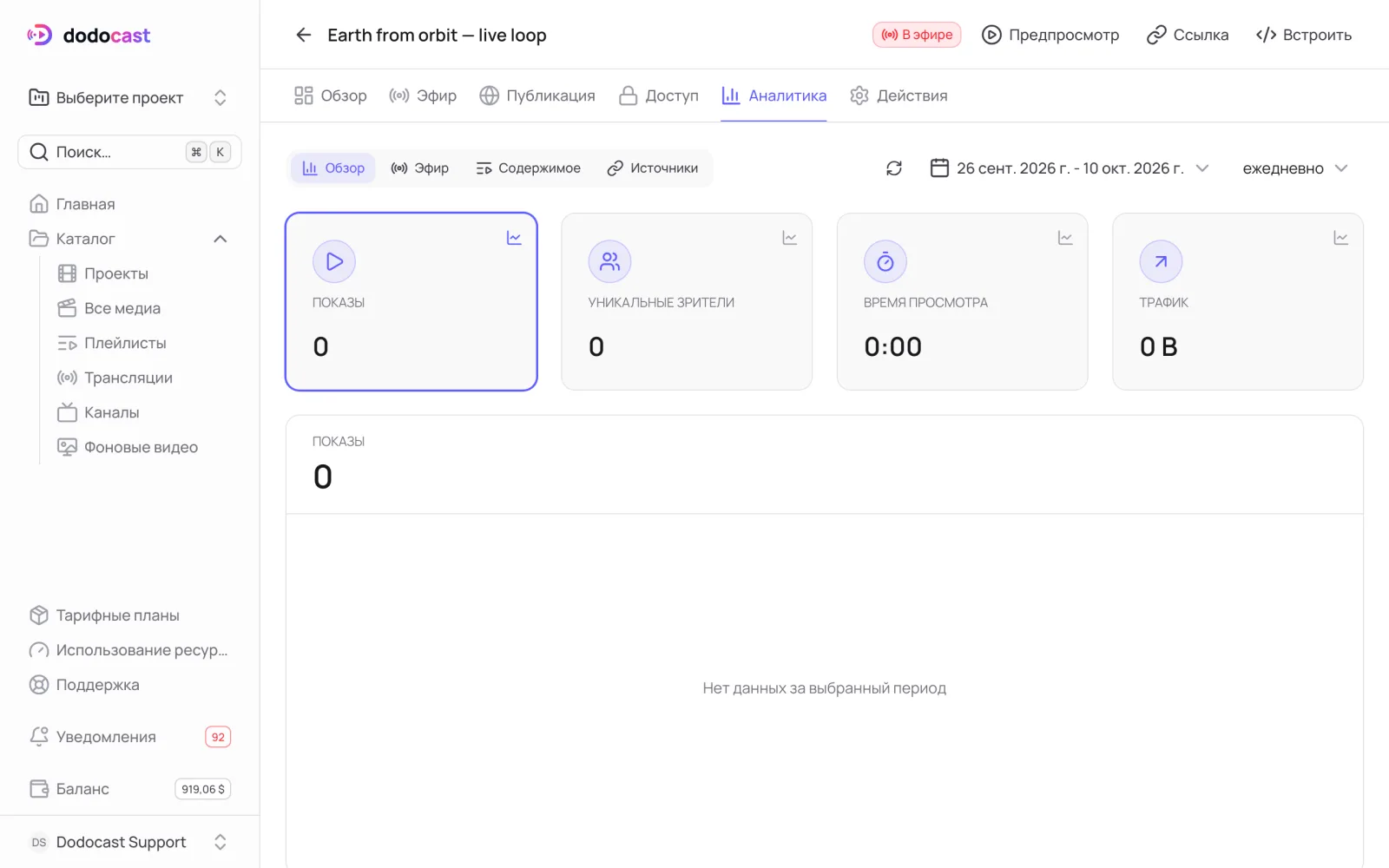Click the Предпросмотр button
1389x868 pixels.
1050,35
